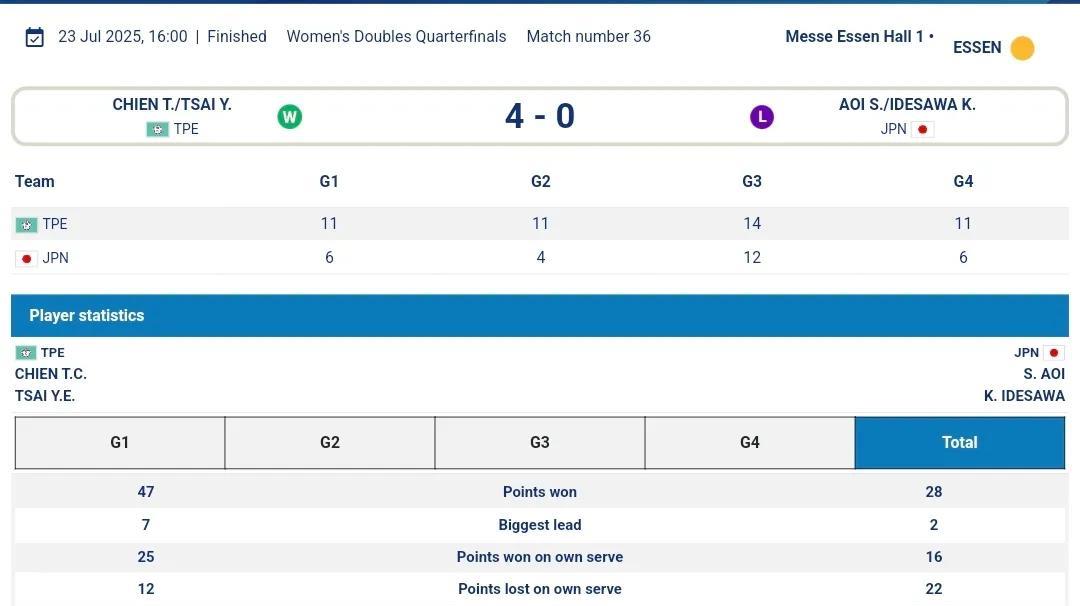Open the CHIEN T./TSAI Y. team link
The height and width of the screenshot is (606, 1080).
172,105
